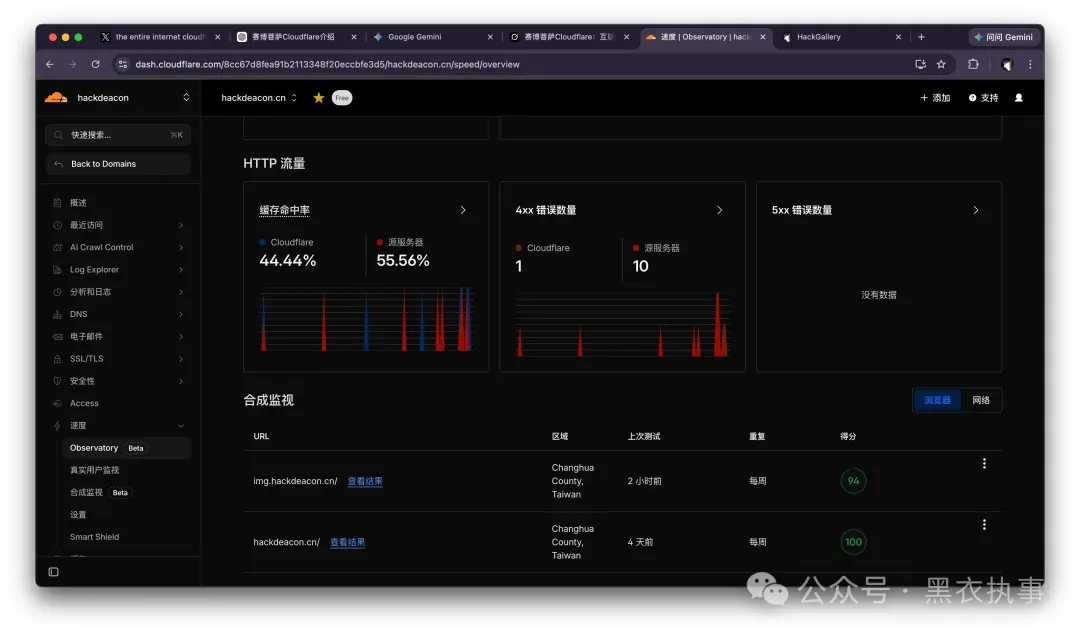Open Chrome profile avatar

1006,64
